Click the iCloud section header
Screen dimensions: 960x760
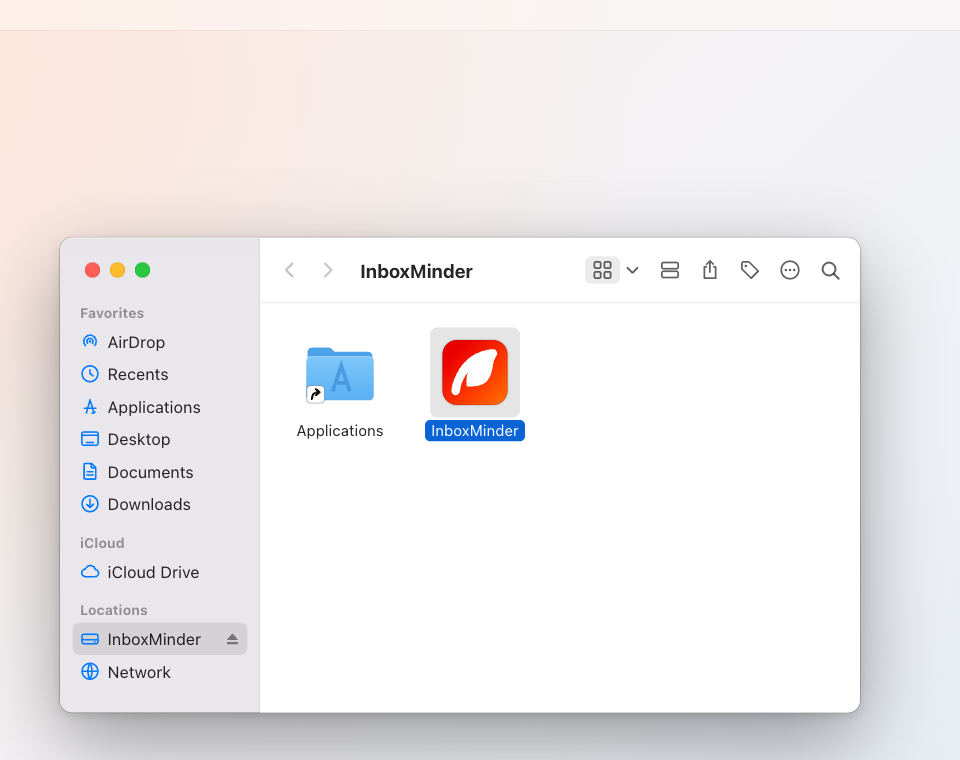tap(102, 543)
